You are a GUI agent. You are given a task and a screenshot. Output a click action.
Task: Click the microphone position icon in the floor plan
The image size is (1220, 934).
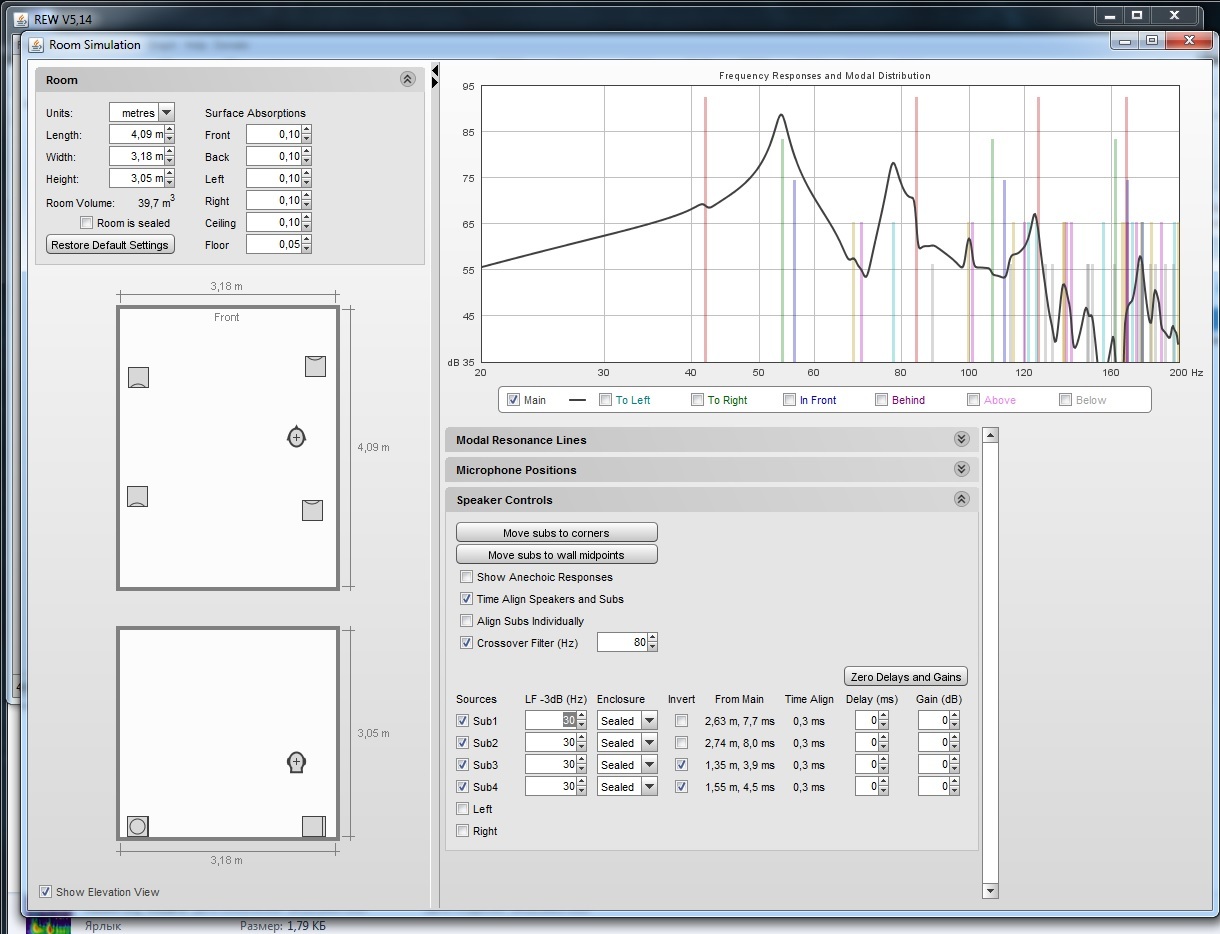(296, 437)
